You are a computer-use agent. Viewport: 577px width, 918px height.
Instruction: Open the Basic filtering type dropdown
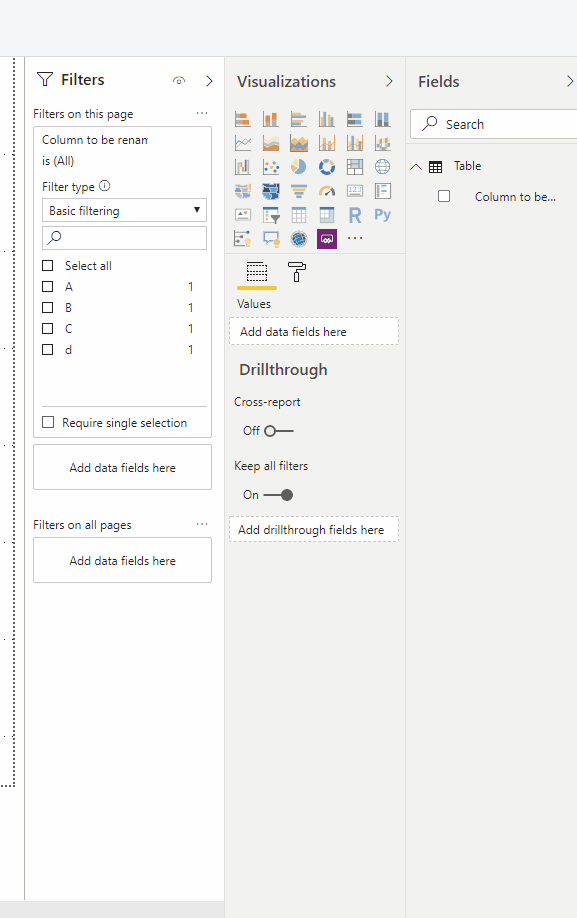(125, 210)
